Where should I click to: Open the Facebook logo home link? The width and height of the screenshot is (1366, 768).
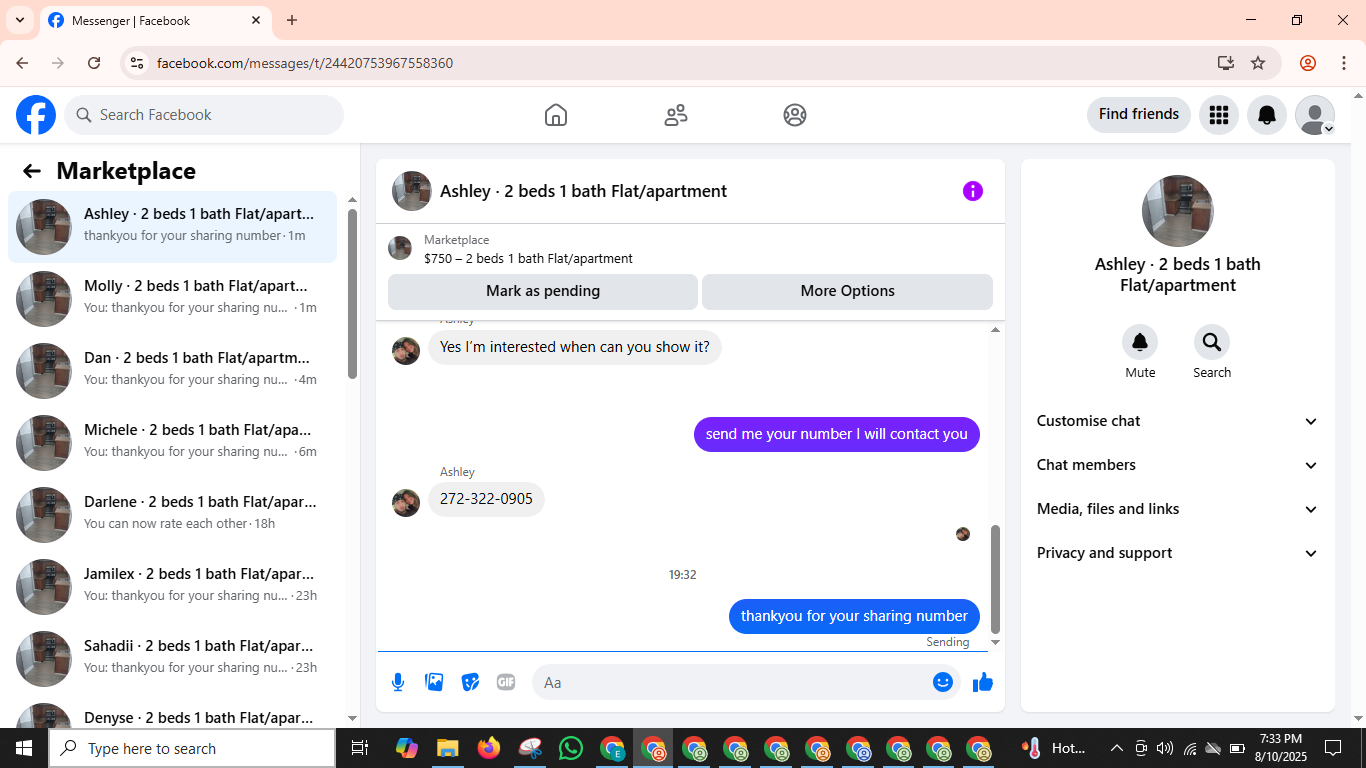36,115
